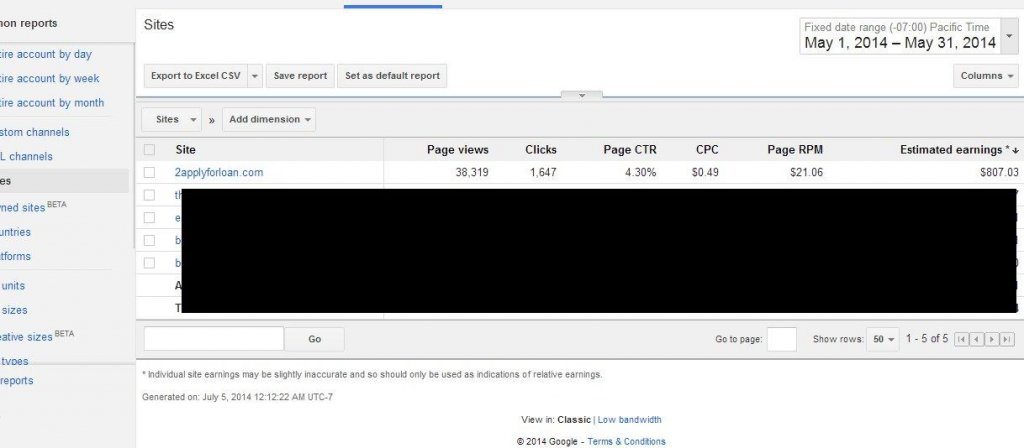Open Countries report in sidebar
The width and height of the screenshot is (1024, 448).
click(x=16, y=232)
